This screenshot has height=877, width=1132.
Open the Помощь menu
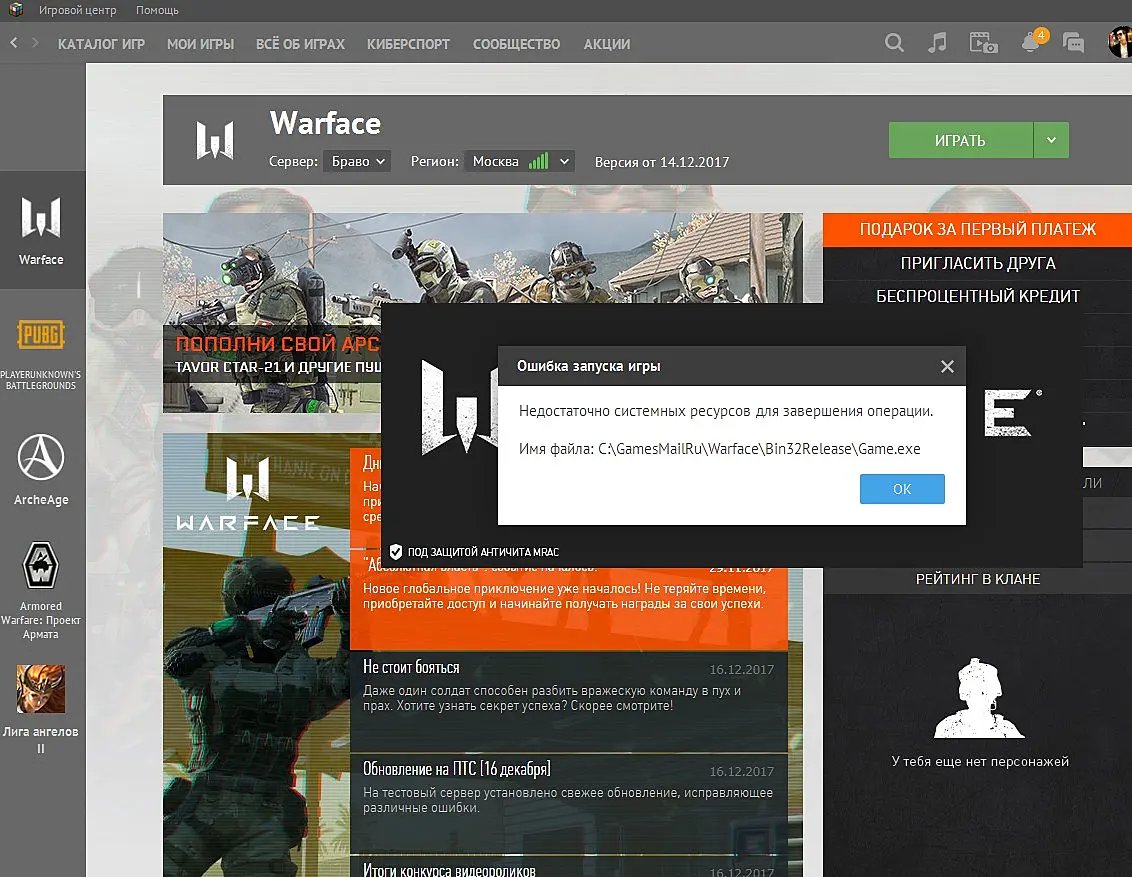(157, 10)
